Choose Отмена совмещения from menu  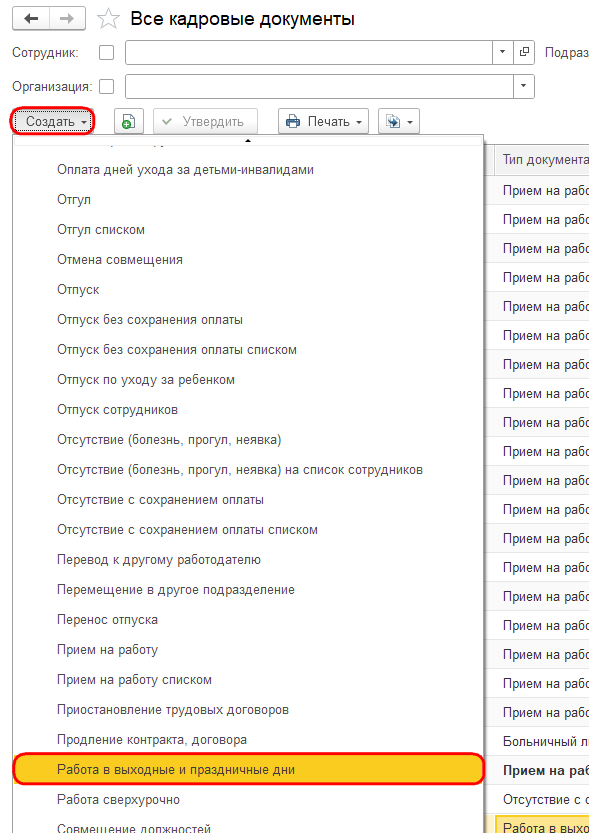248,260
